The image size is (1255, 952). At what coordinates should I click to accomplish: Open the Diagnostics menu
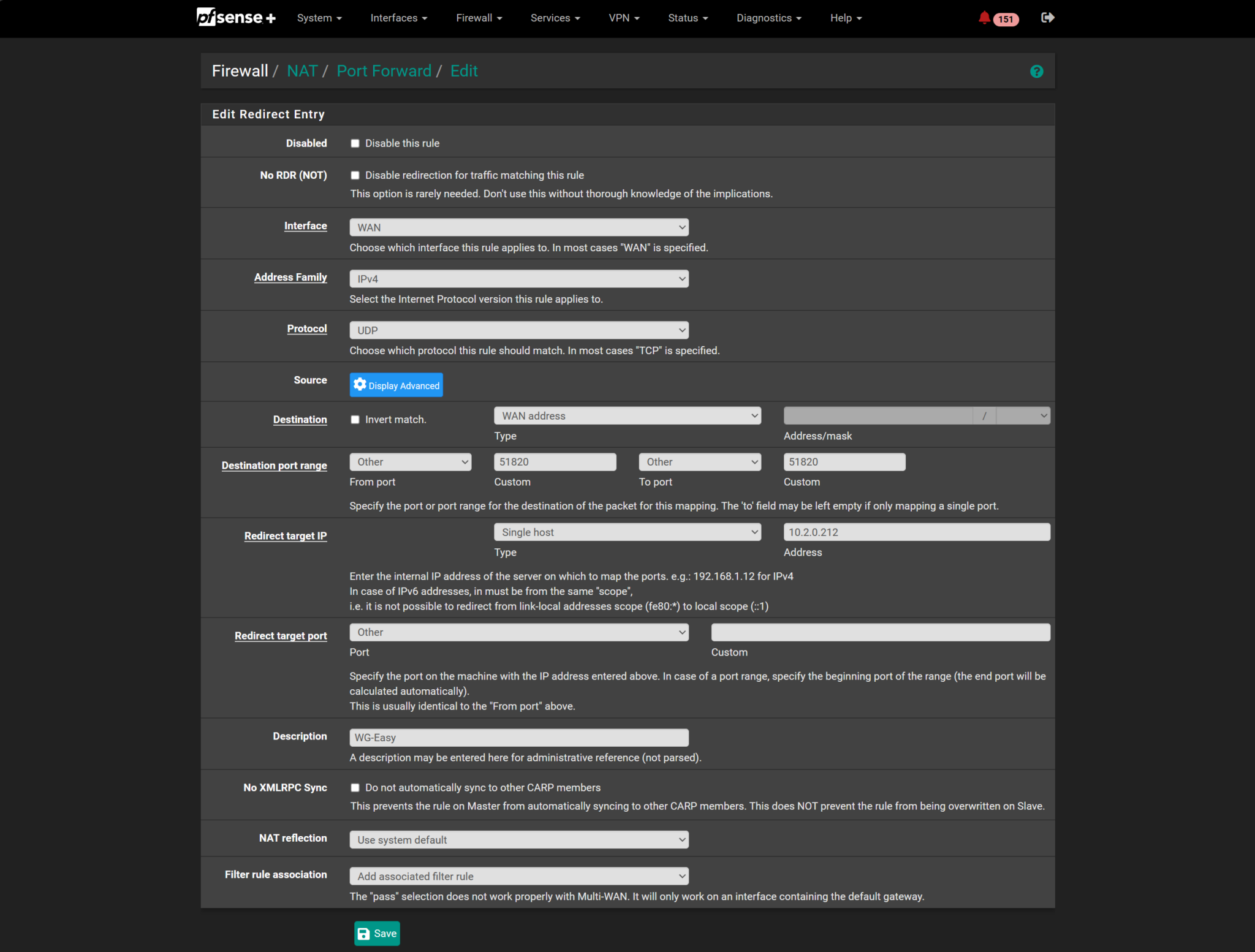768,18
